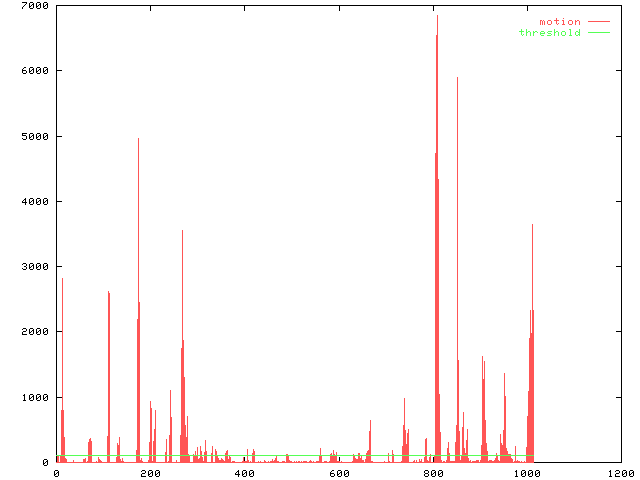Click the 1200 x-axis tick label
The height and width of the screenshot is (480, 640).
[x=620, y=473]
